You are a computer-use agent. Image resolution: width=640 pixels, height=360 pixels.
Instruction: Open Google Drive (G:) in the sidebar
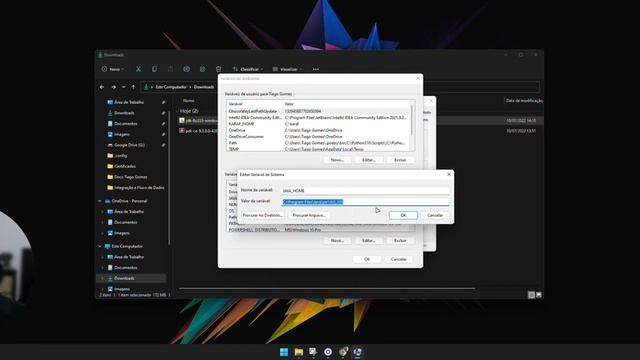coord(129,145)
